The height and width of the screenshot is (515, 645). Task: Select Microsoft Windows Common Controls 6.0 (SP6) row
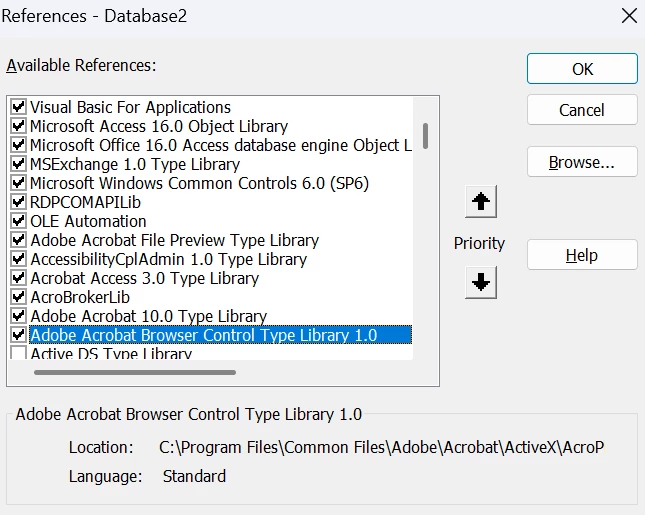click(200, 183)
